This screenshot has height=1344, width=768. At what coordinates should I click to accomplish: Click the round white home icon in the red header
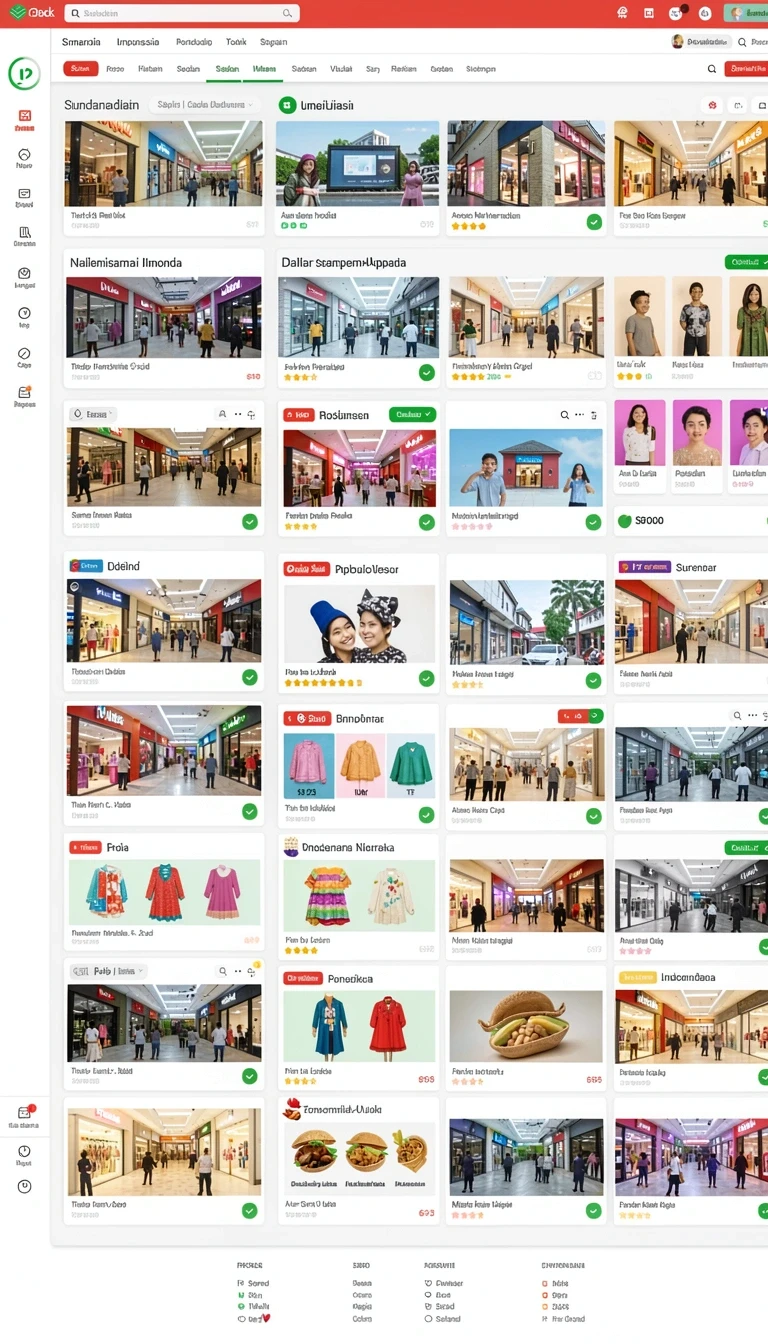click(x=705, y=13)
